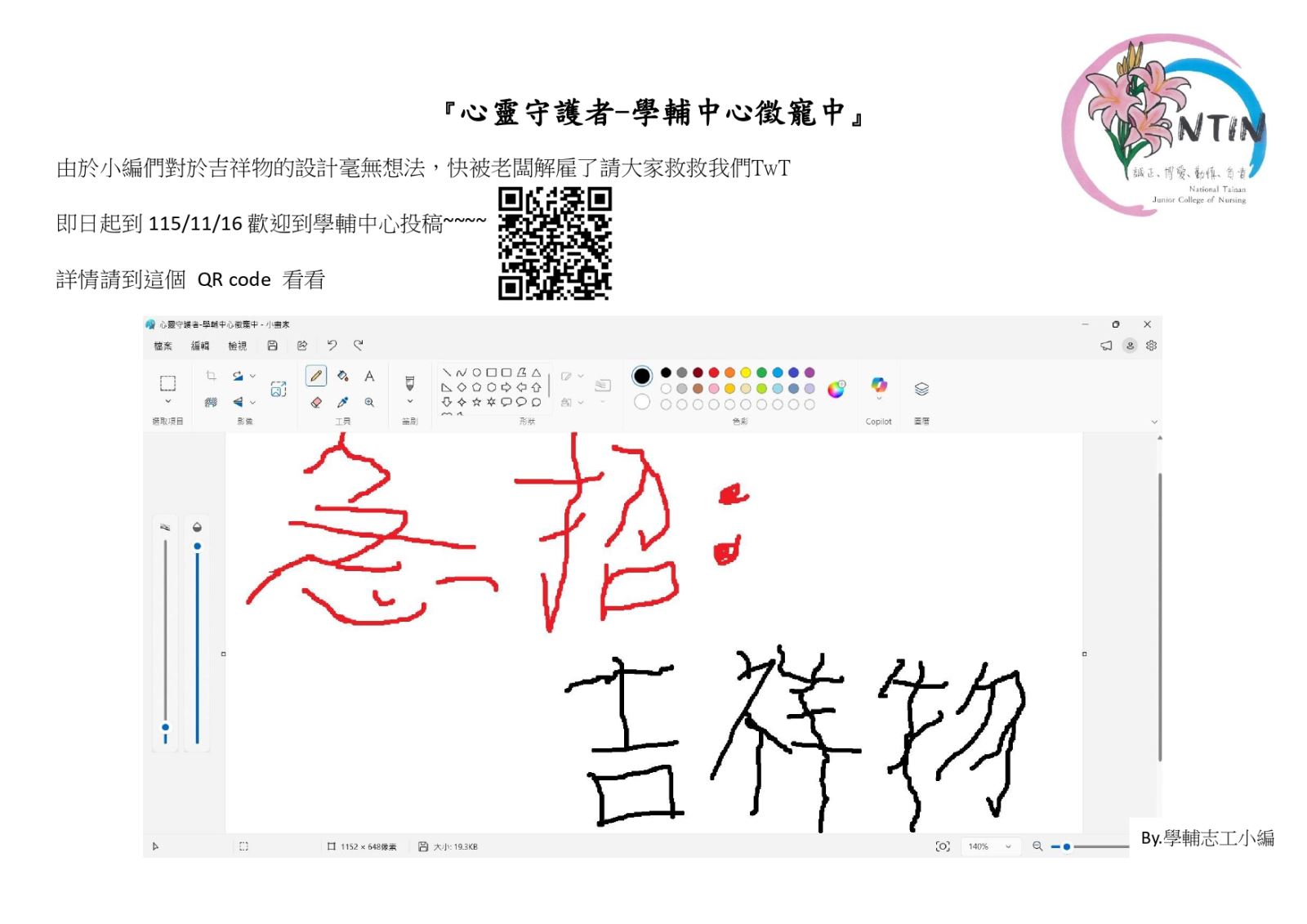
Task: Click the Remove background icon
Action: (x=211, y=402)
